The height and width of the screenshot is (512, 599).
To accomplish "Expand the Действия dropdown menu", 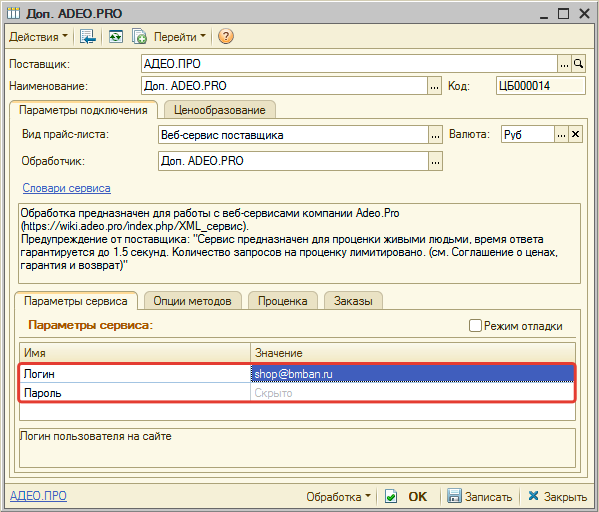I will tap(38, 37).
